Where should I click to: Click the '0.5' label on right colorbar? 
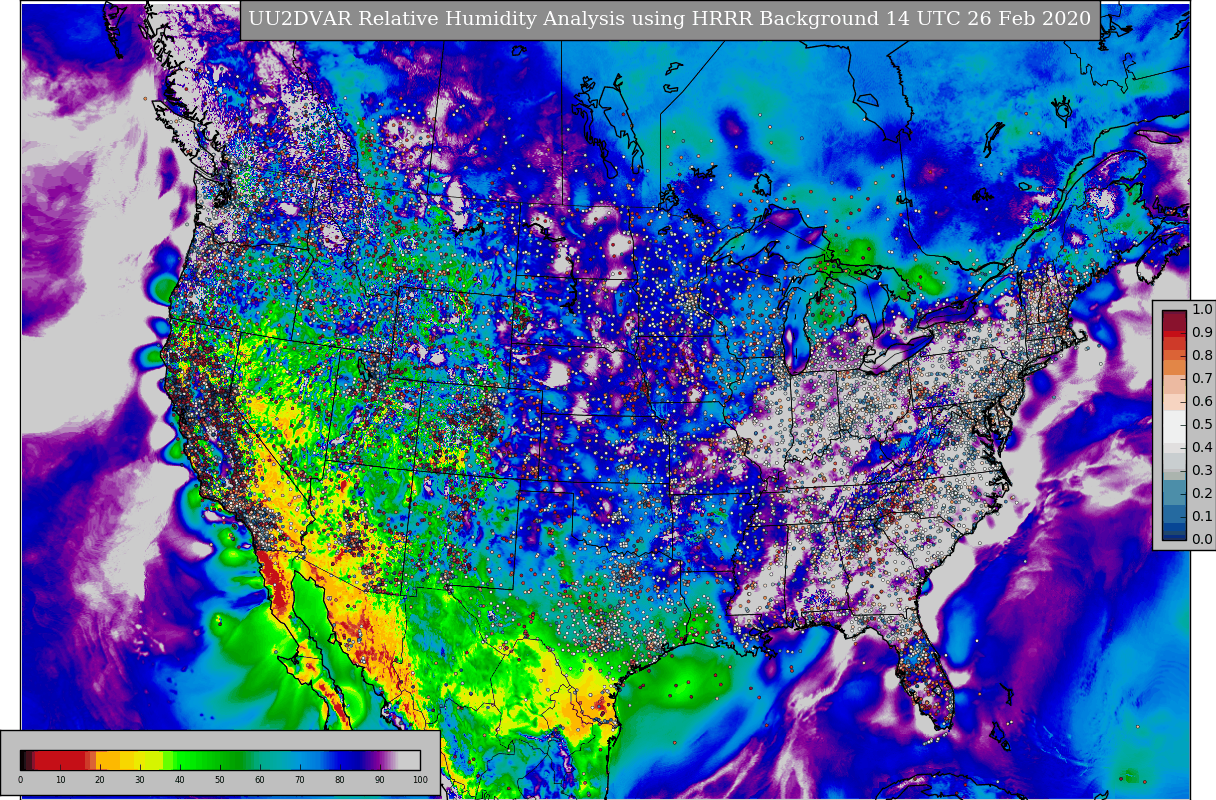1202,424
